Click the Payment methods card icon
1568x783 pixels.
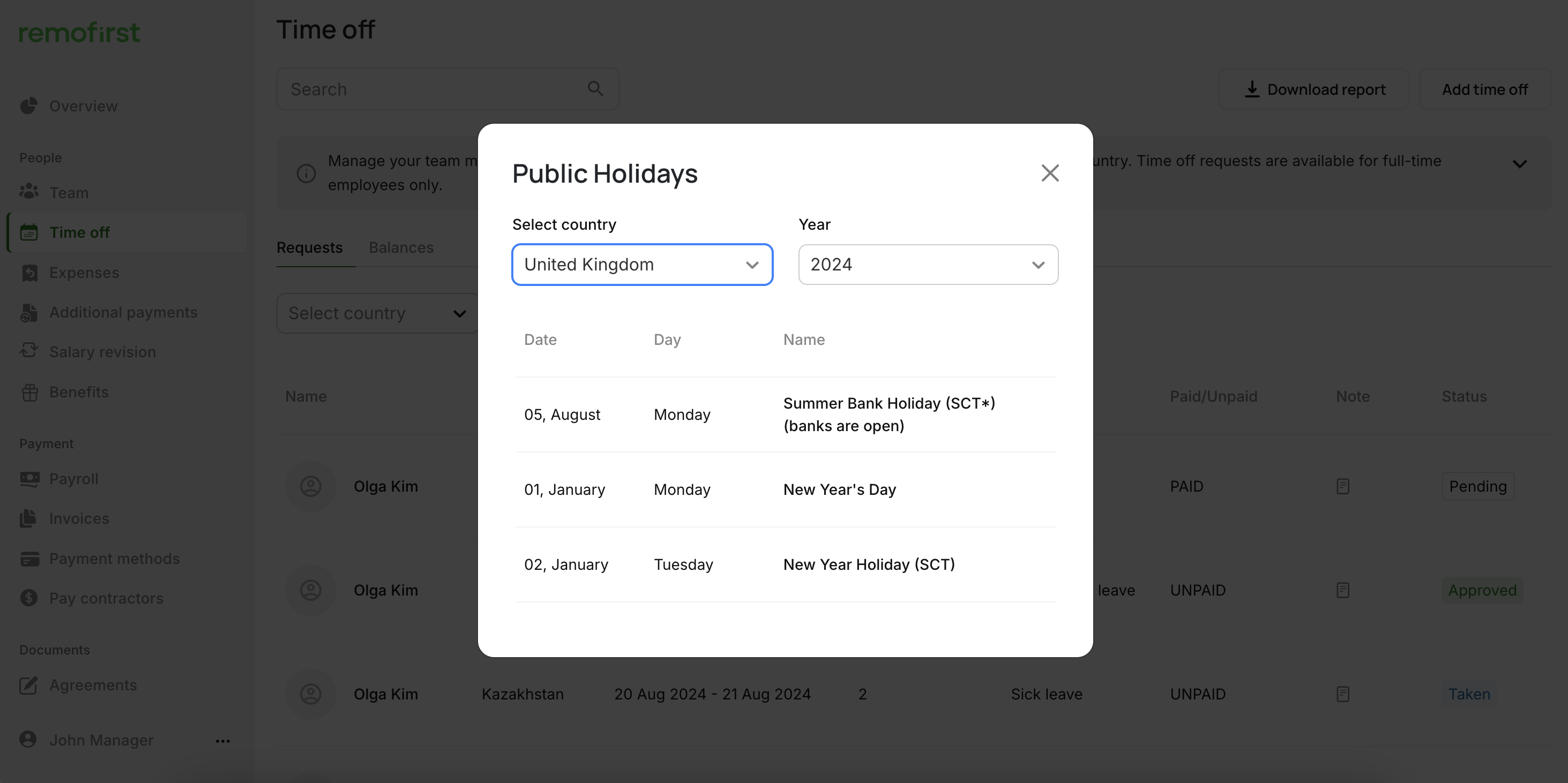(29, 559)
